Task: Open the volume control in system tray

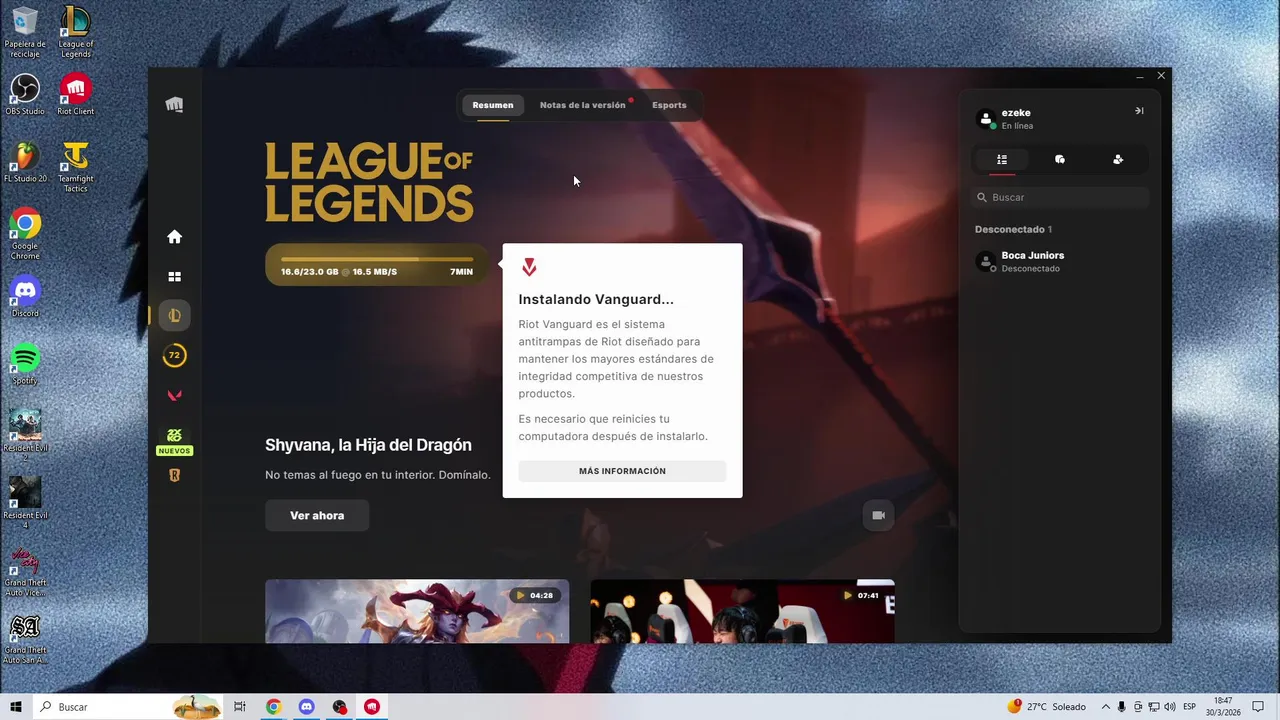Action: [1169, 707]
